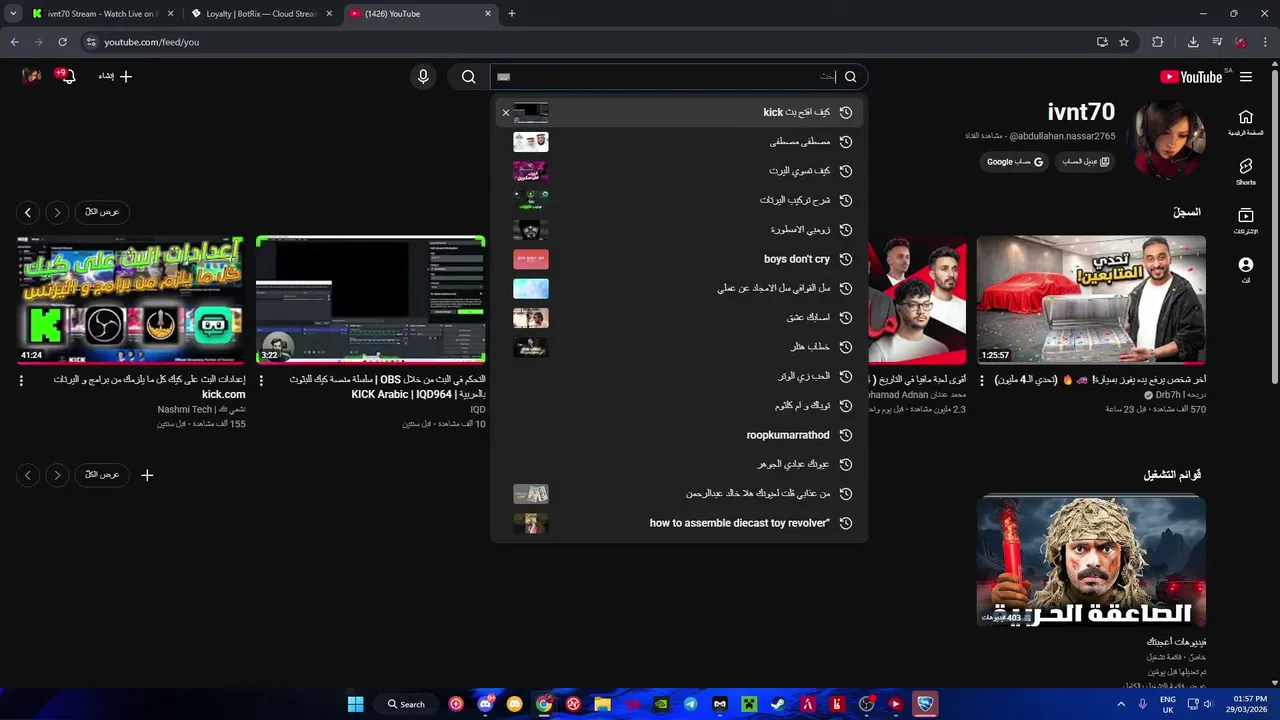Open options menu for the OBS KICK Arabic video
This screenshot has width=1280, height=720.
point(262,380)
